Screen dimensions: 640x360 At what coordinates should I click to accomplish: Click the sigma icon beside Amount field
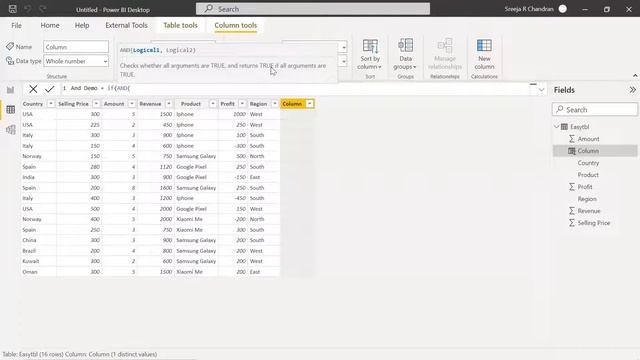[572, 139]
